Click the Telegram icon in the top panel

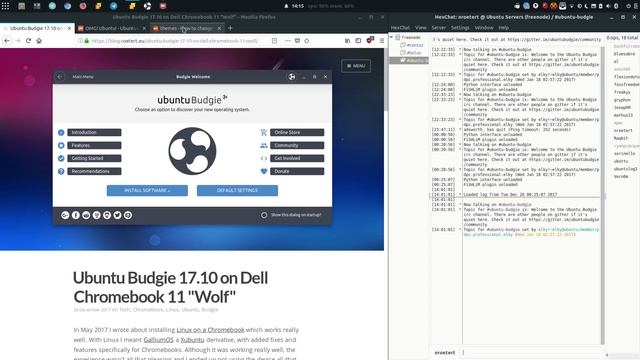click(114, 6)
